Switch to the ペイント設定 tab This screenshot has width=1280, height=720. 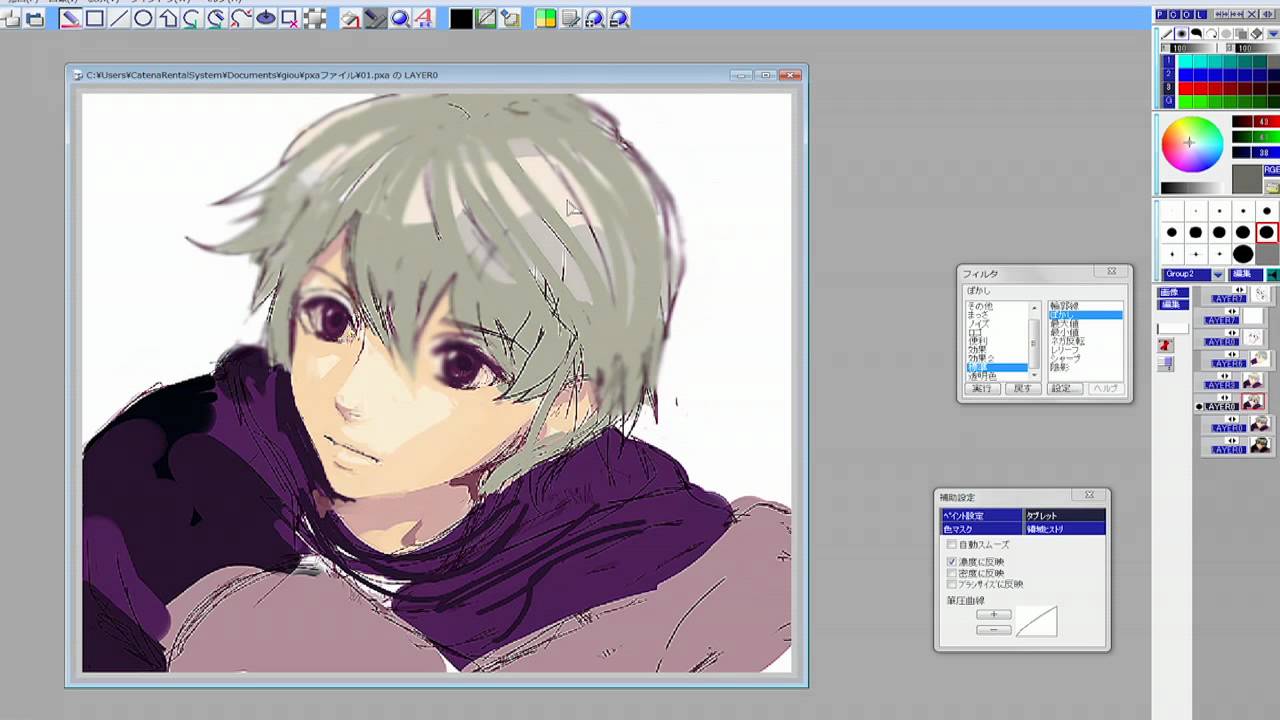[982, 516]
